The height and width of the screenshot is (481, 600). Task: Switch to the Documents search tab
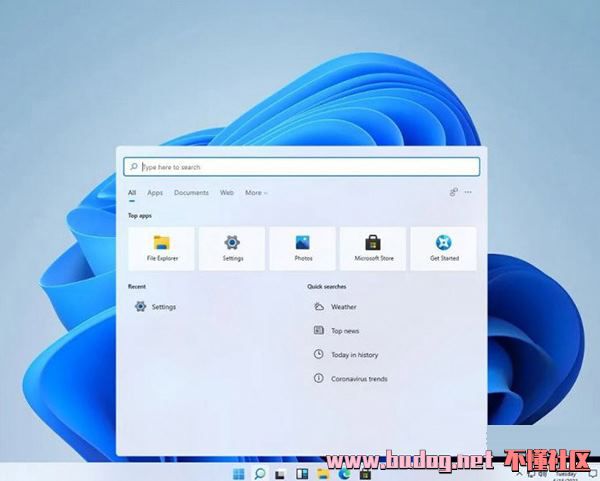191,193
